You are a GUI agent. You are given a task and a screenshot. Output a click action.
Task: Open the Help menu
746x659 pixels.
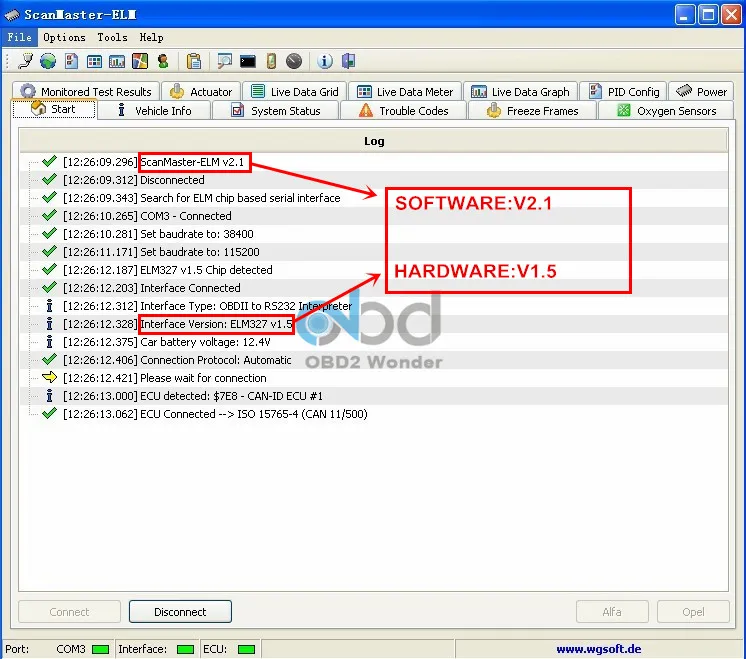151,37
